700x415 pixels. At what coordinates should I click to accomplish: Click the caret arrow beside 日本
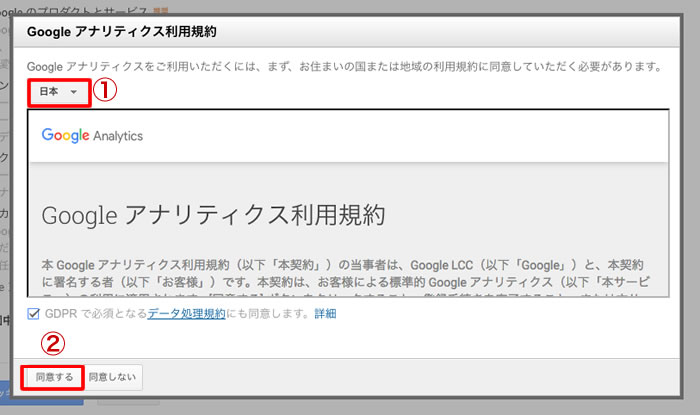click(74, 92)
